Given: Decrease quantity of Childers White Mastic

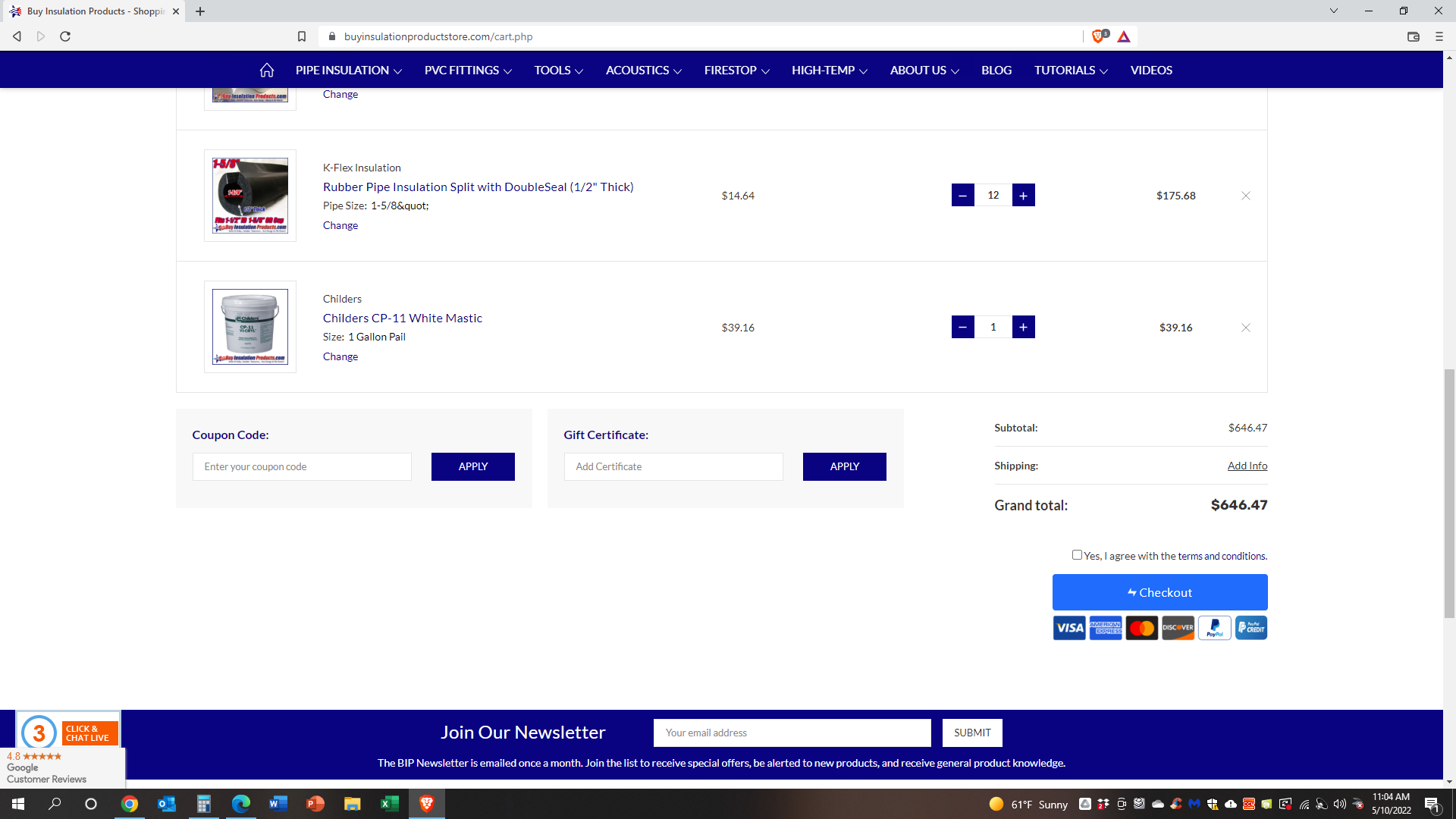Looking at the screenshot, I should point(962,328).
